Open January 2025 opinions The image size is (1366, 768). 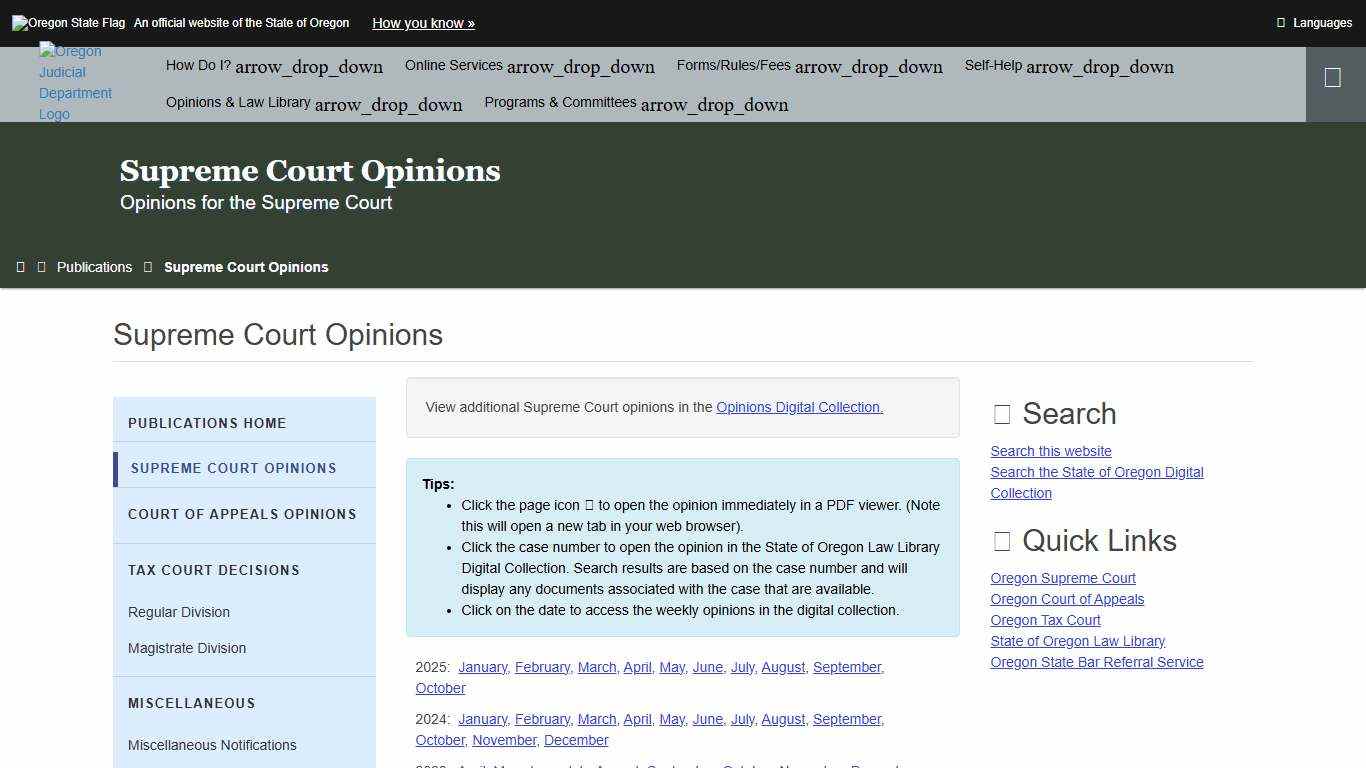(482, 667)
